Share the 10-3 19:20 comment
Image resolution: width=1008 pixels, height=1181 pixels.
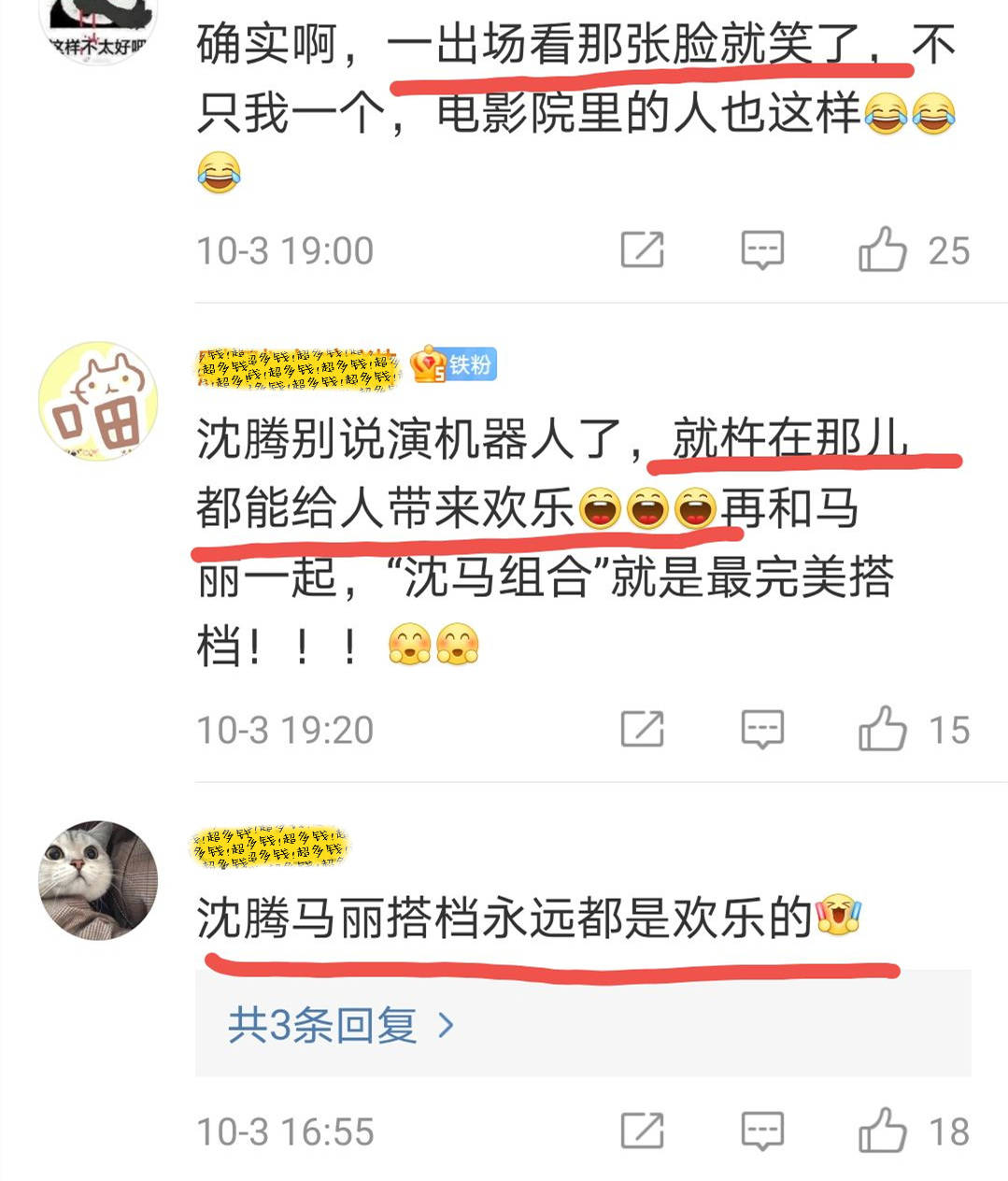pyautogui.click(x=643, y=729)
